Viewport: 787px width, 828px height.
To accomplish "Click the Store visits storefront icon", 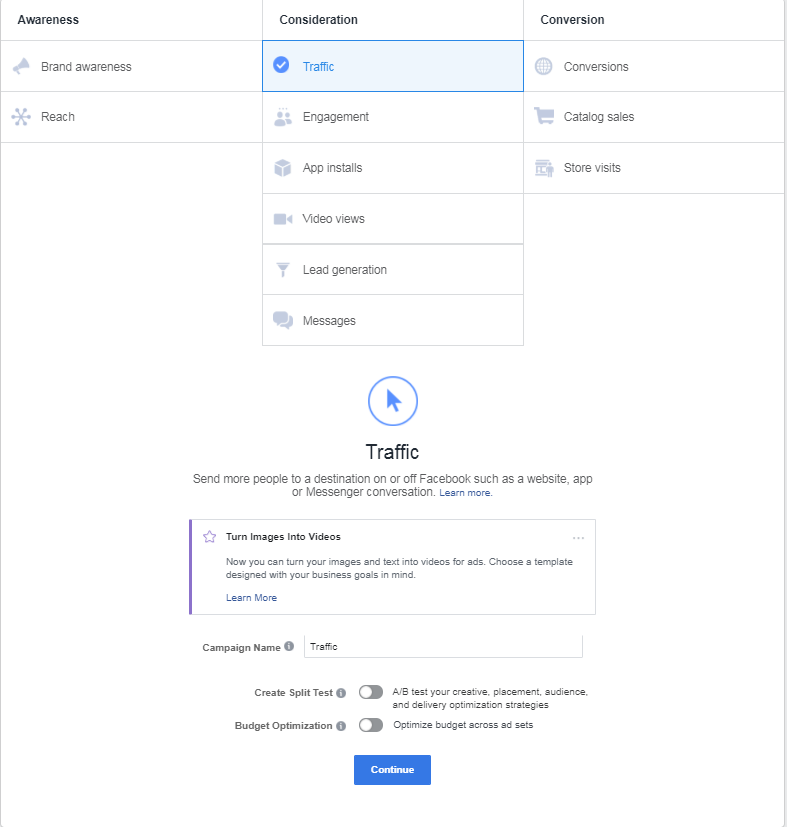I will (544, 168).
